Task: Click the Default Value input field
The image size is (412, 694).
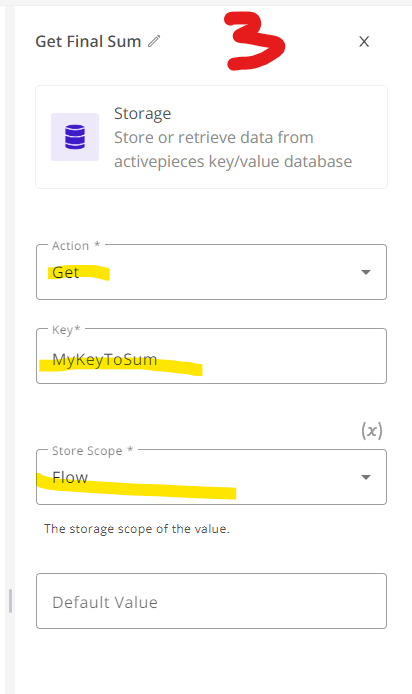Action: 212,601
